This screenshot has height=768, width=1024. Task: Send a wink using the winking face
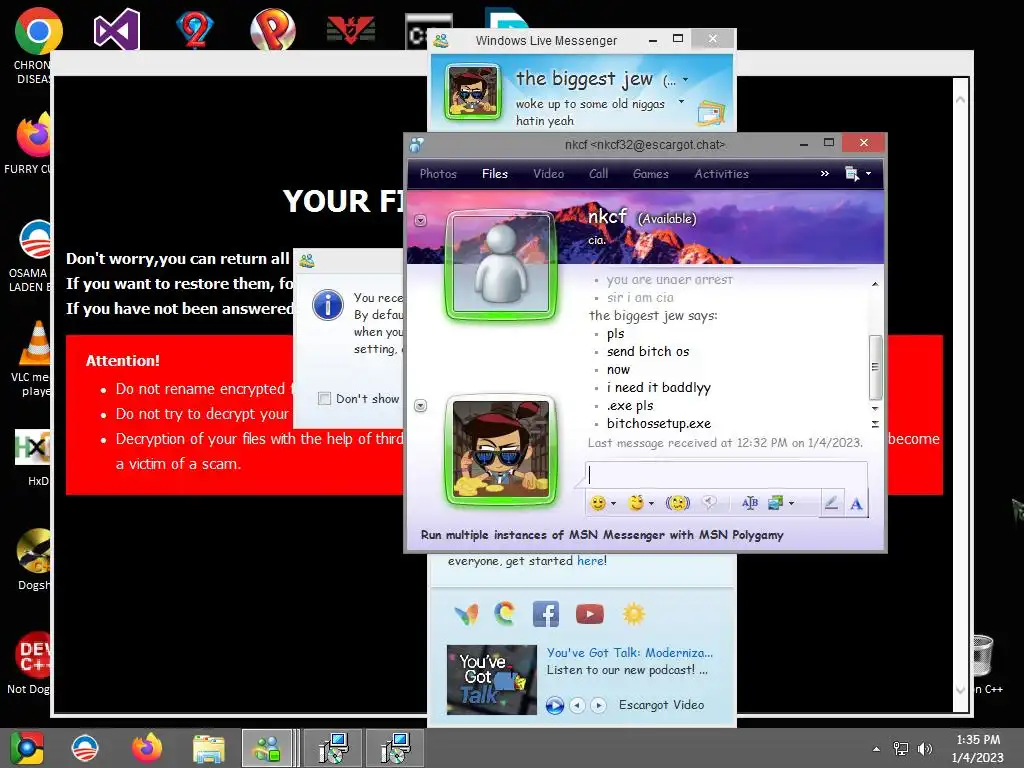point(636,502)
